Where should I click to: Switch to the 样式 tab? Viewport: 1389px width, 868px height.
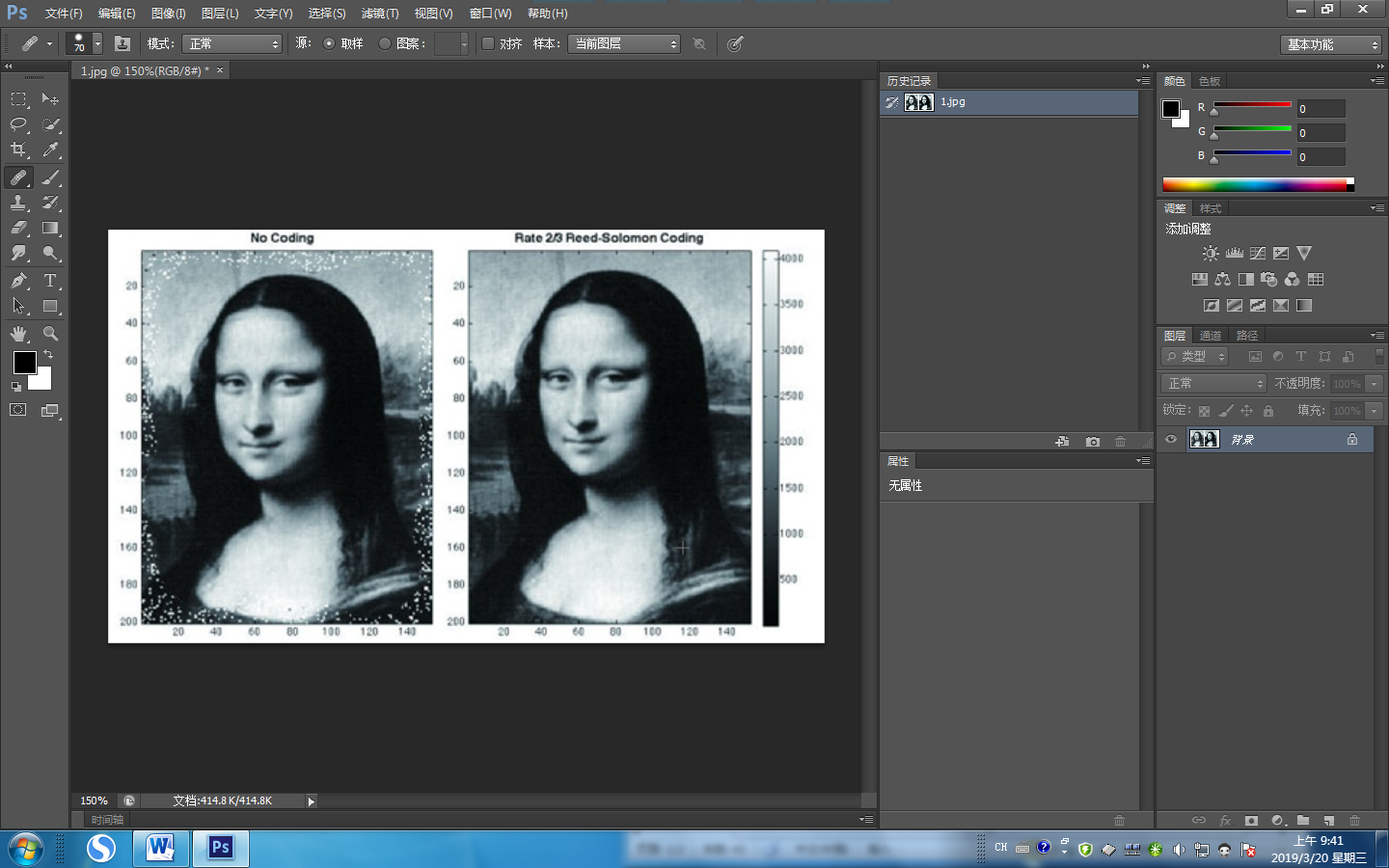1211,208
